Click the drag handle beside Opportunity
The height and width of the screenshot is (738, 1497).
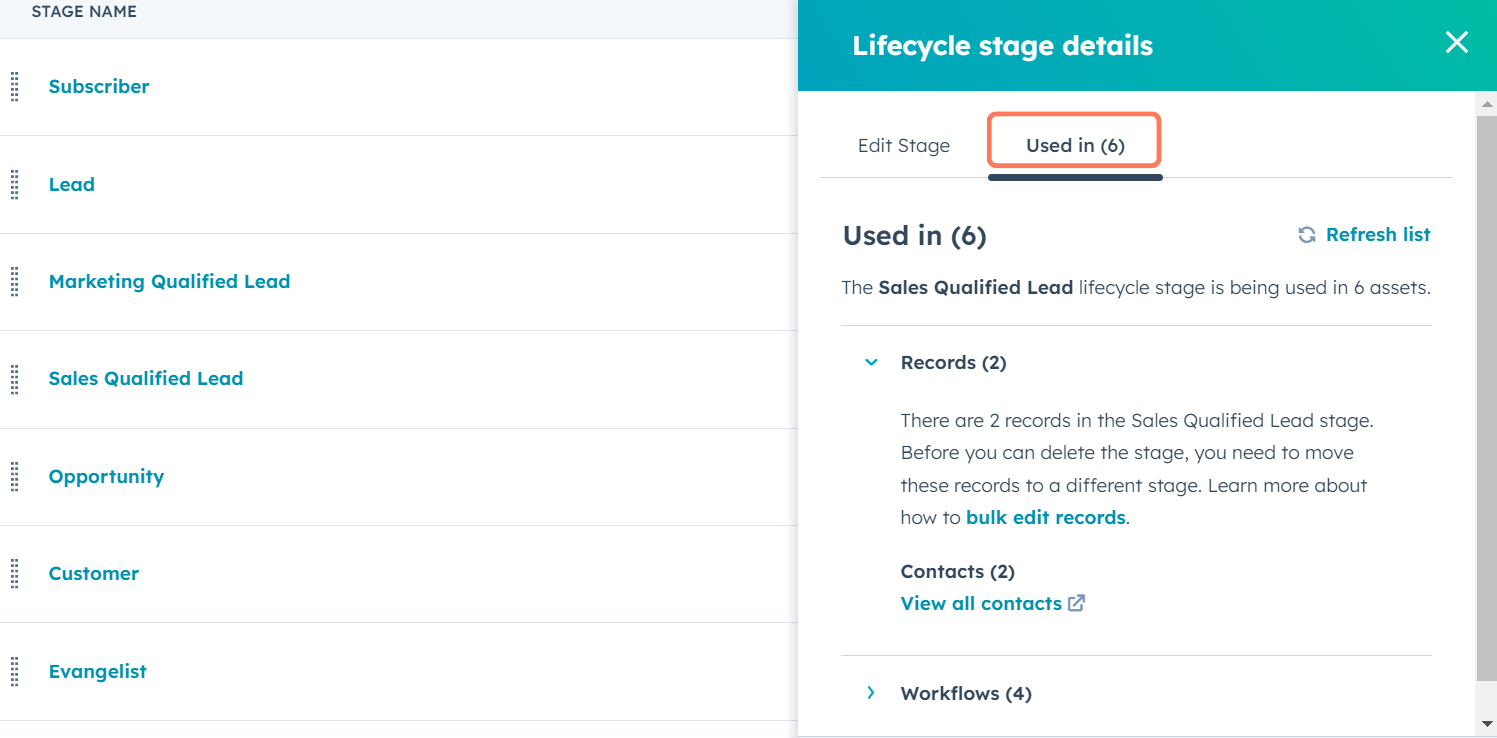point(14,477)
